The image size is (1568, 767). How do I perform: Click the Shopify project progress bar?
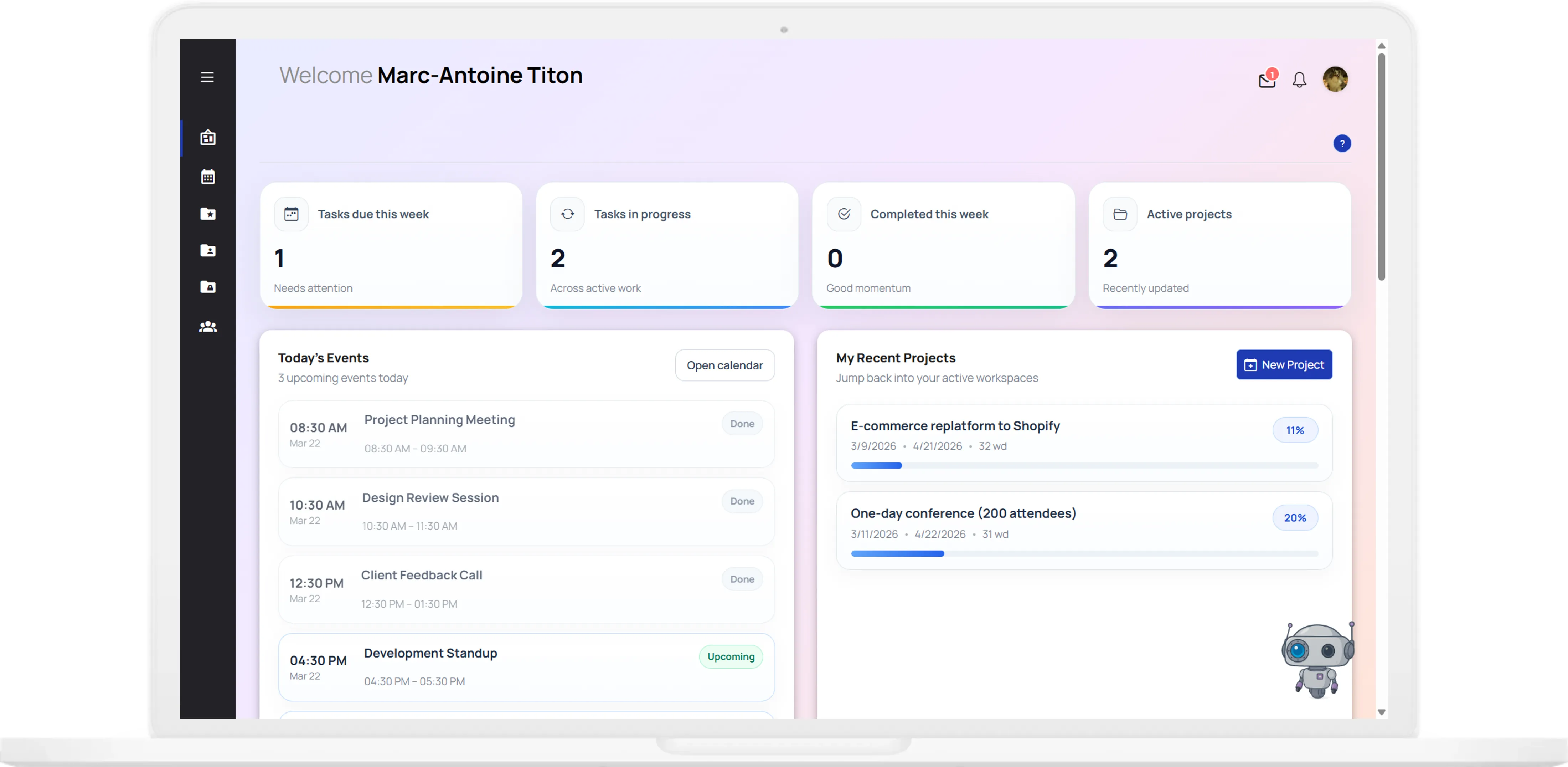point(1084,465)
